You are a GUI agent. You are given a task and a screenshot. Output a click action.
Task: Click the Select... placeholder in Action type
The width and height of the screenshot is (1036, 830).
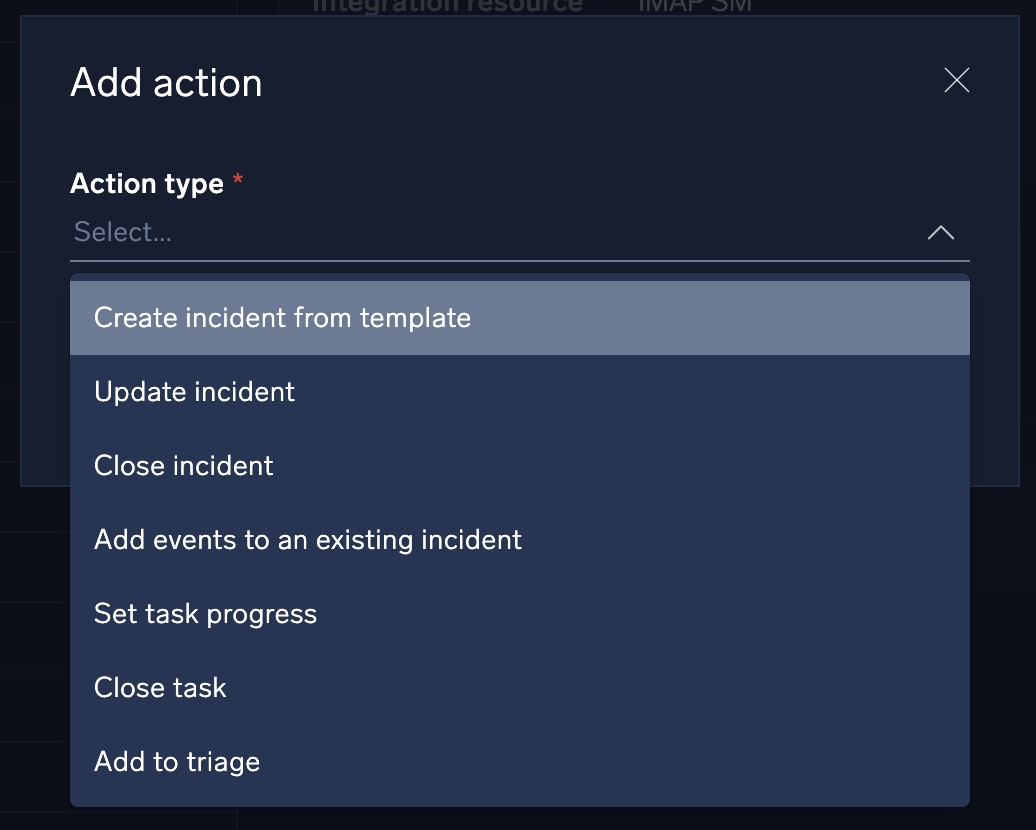123,232
